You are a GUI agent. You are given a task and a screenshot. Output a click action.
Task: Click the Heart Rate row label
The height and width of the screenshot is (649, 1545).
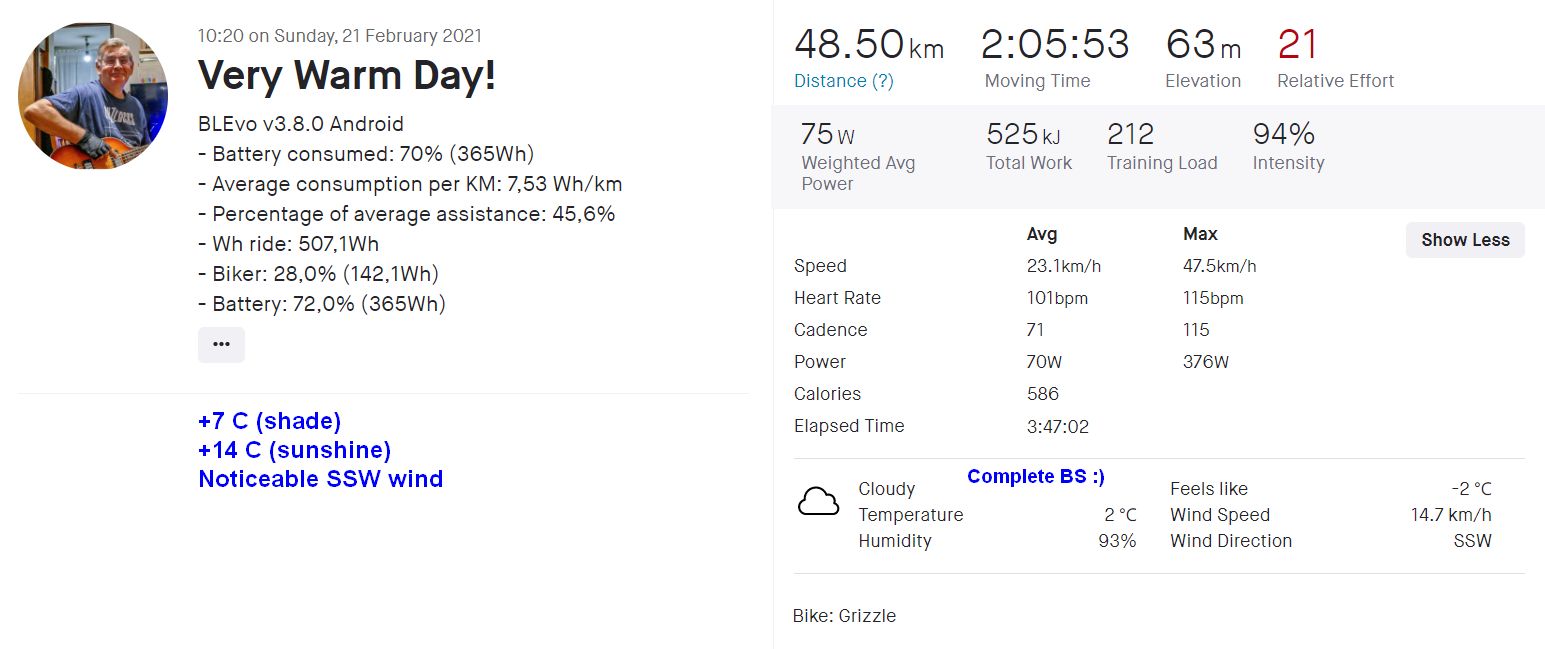click(x=837, y=298)
